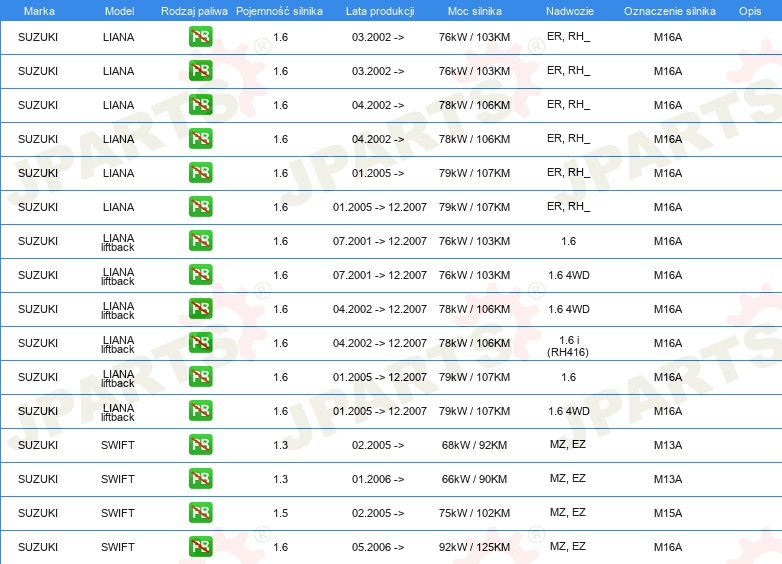The width and height of the screenshot is (782, 564).
Task: Select 'MZ, EZ' in the SWIFT 92kW / 125KM row
Action: point(568,546)
